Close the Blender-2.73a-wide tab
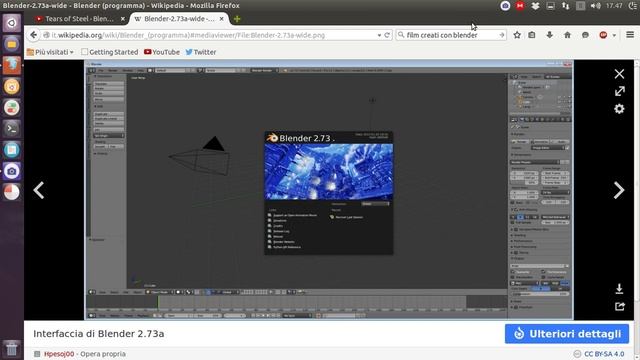Image resolution: width=640 pixels, height=360 pixels. 222,19
